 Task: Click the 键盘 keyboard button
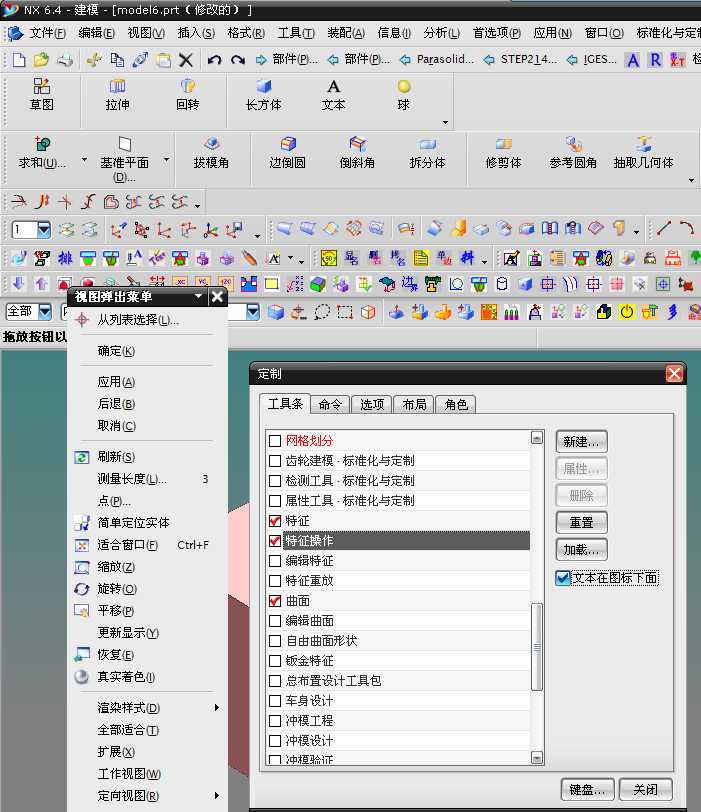588,790
